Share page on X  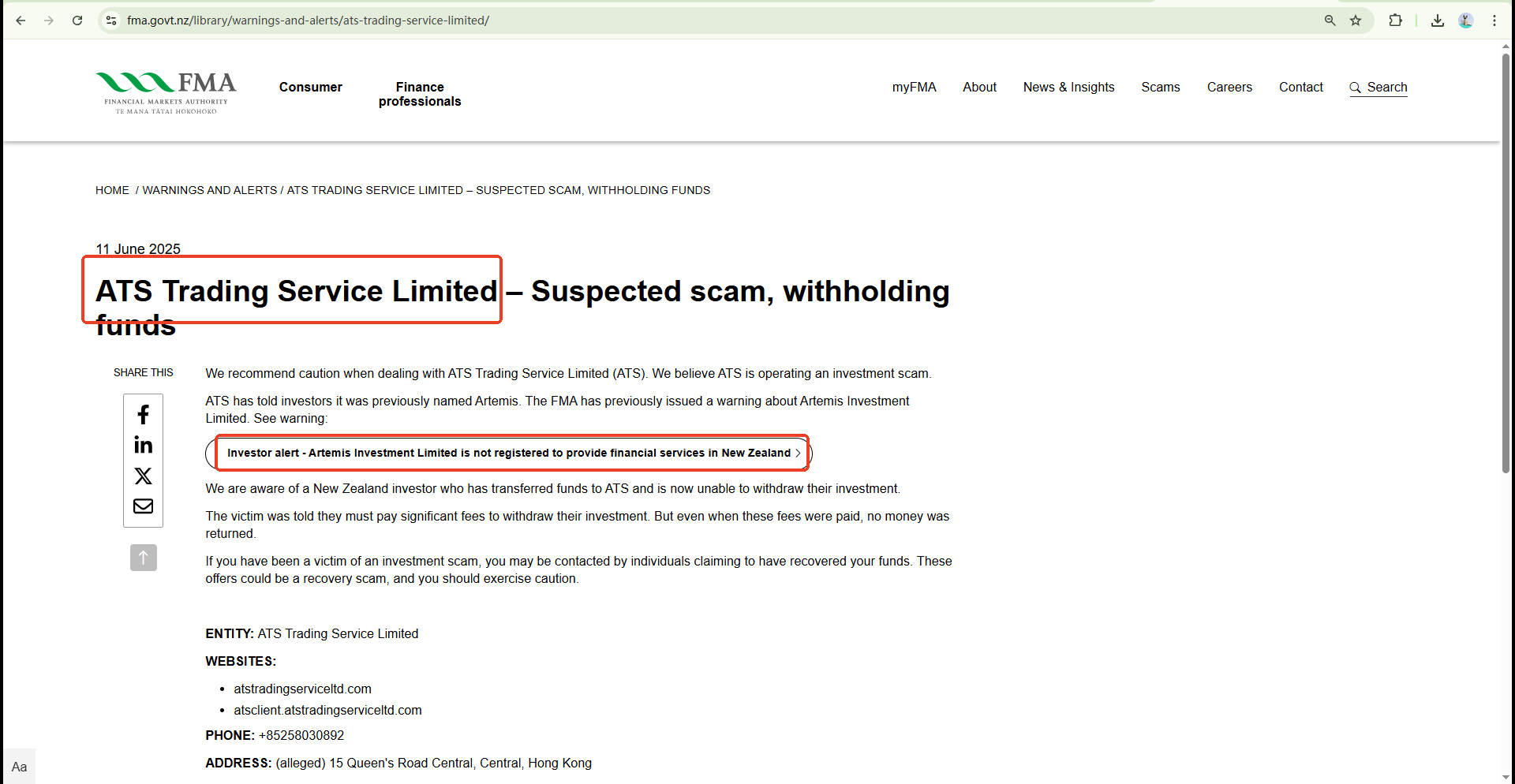point(143,476)
